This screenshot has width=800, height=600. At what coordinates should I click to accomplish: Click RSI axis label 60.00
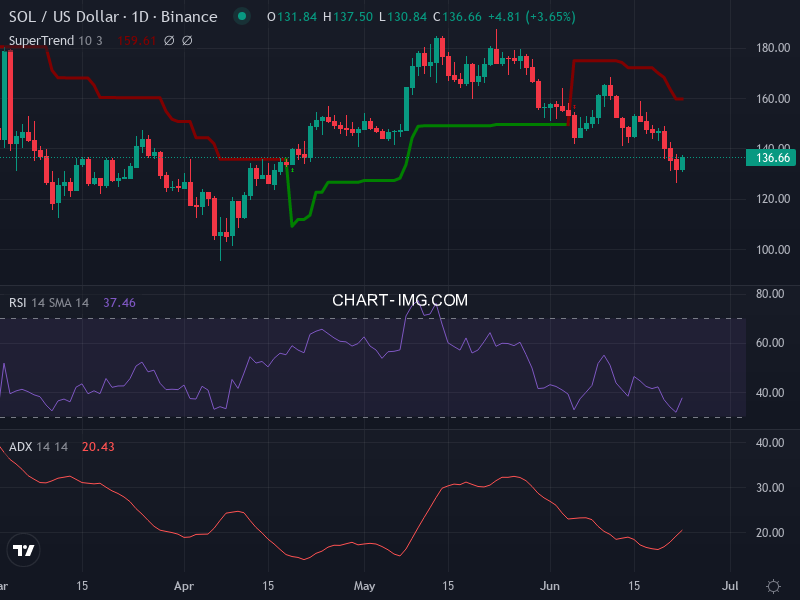(770, 343)
